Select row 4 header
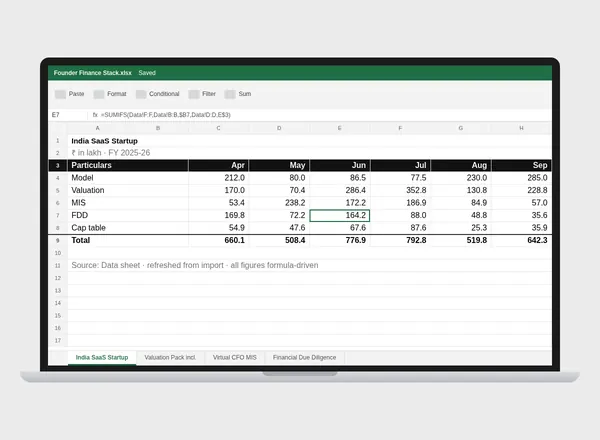Image resolution: width=600 pixels, height=440 pixels. pos(58,178)
